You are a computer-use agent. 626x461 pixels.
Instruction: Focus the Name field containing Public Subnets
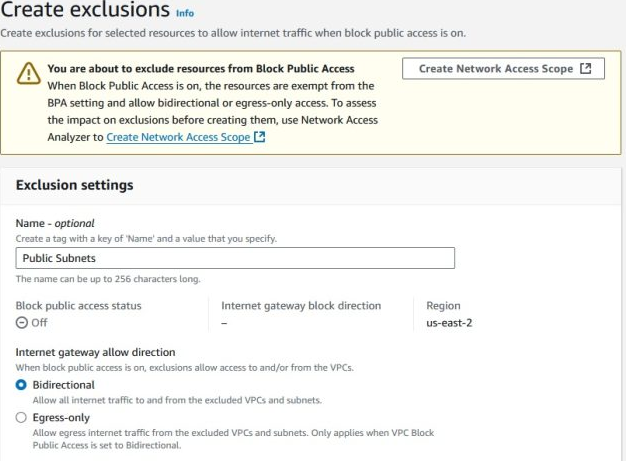pos(235,258)
